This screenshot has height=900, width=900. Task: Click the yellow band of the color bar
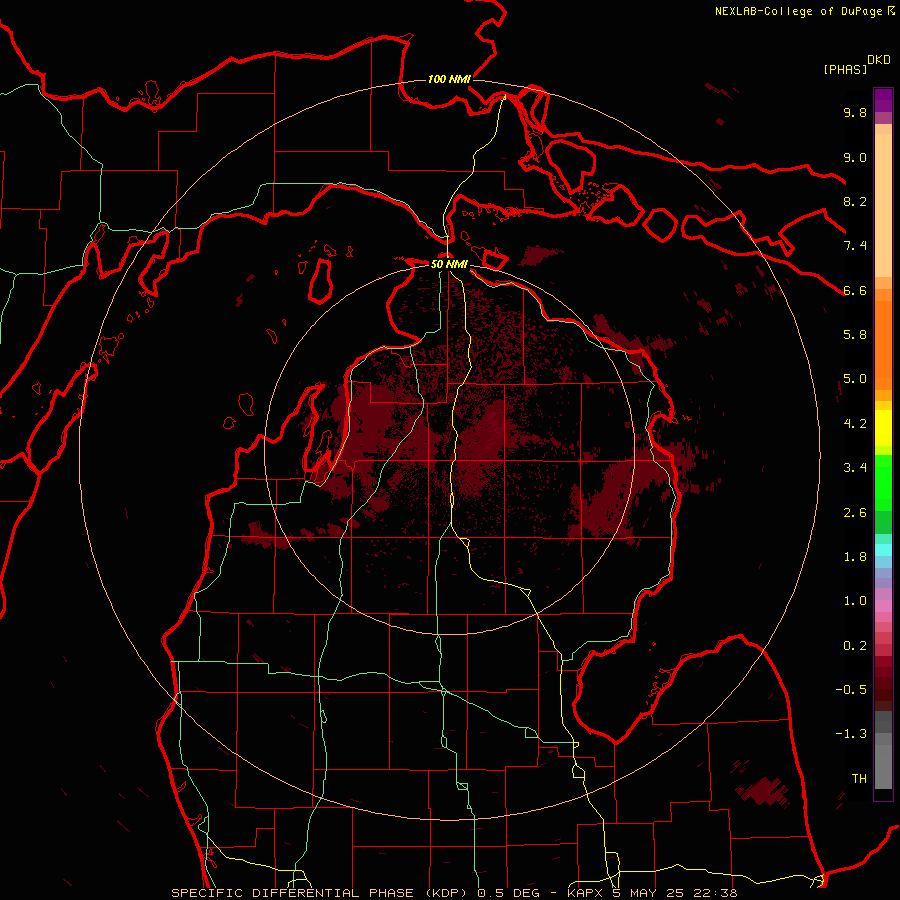883,428
